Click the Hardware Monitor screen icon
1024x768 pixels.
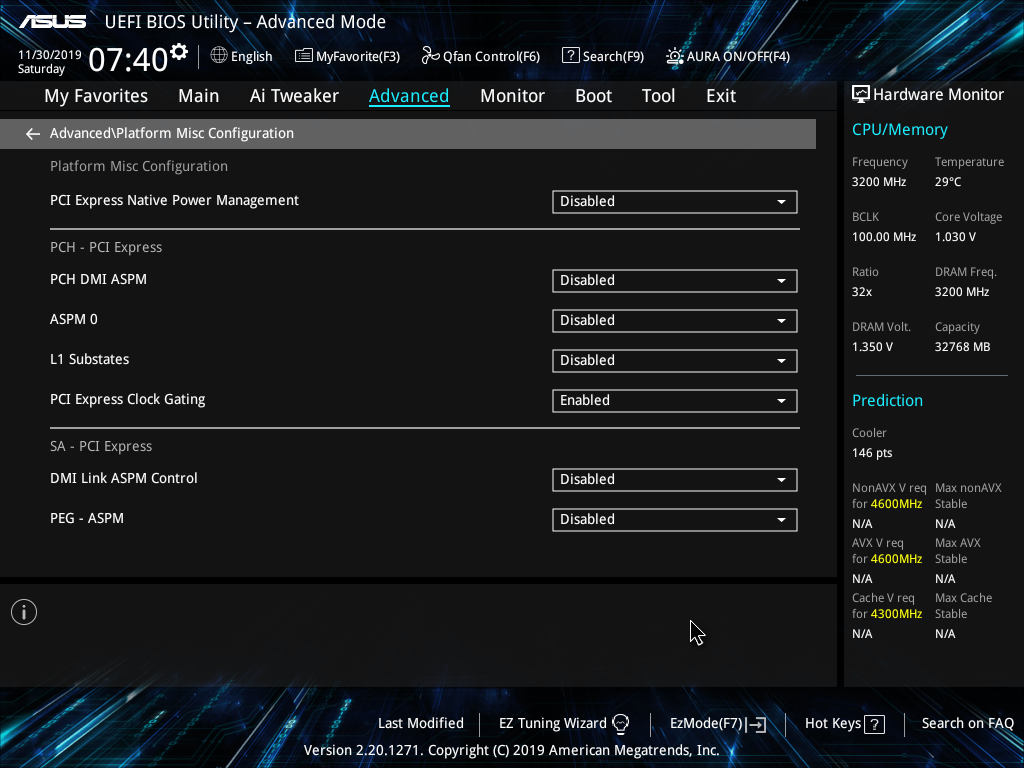[861, 95]
